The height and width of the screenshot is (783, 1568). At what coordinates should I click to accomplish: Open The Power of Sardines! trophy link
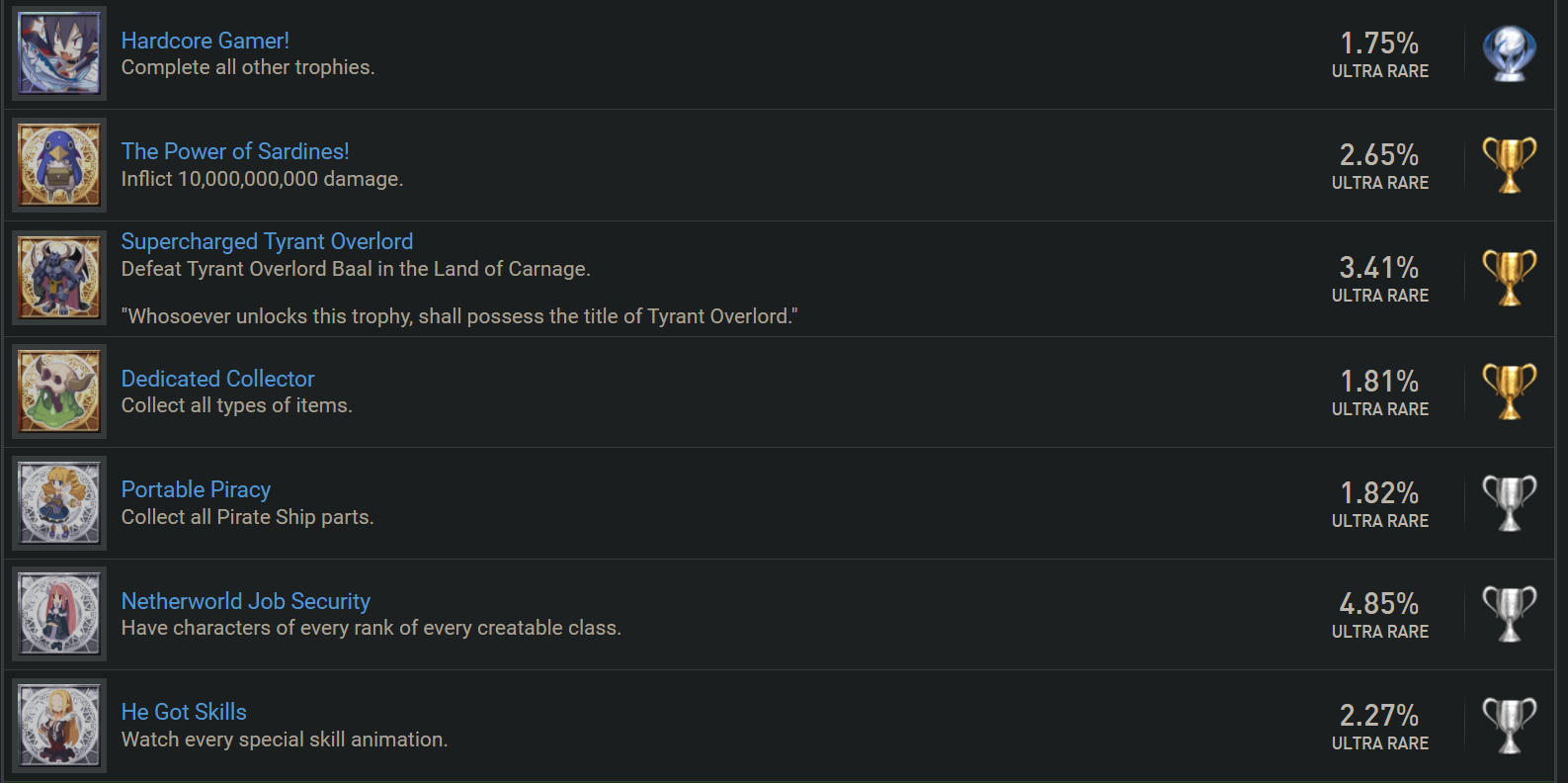(235, 151)
